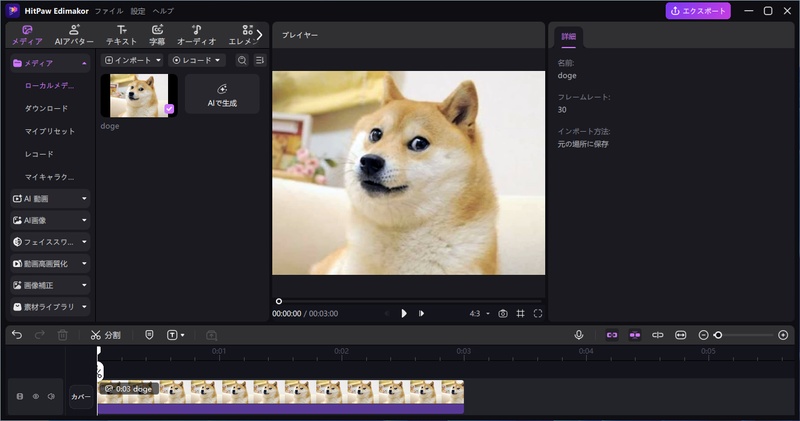Expand the 素材ライブラリ section
Image resolution: width=800 pixels, height=421 pixels.
click(x=50, y=307)
